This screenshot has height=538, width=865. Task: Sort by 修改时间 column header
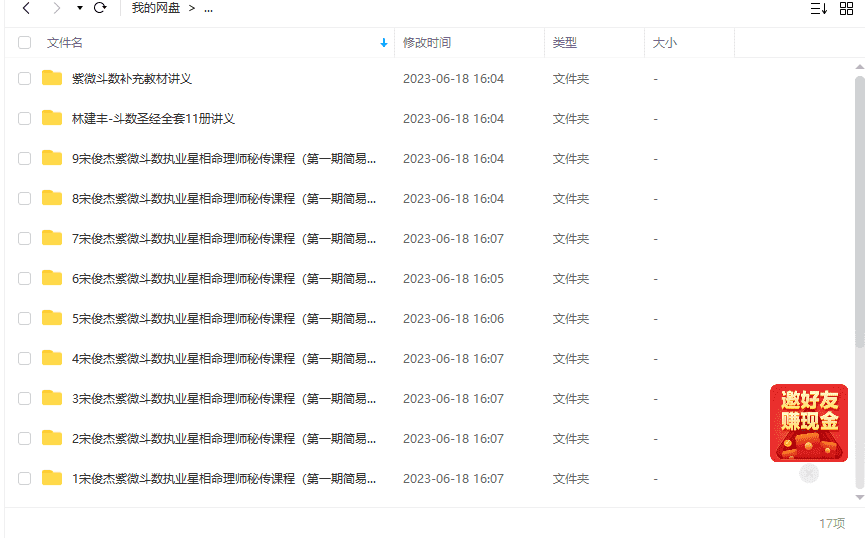pyautogui.click(x=427, y=43)
